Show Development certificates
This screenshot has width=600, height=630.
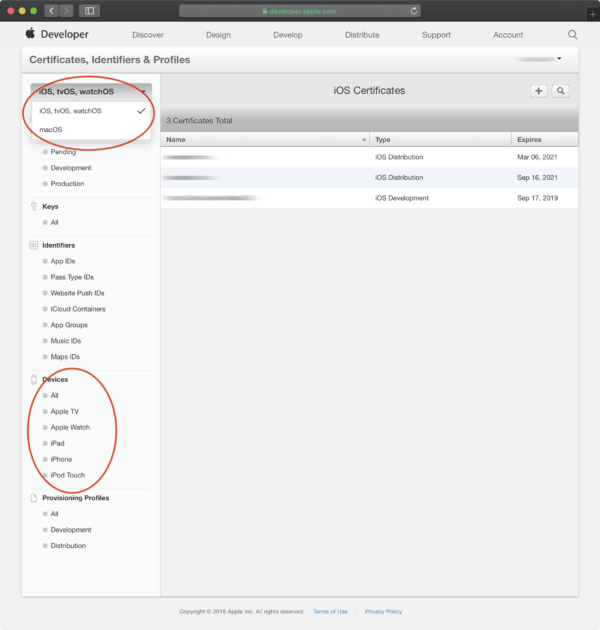[x=71, y=168]
